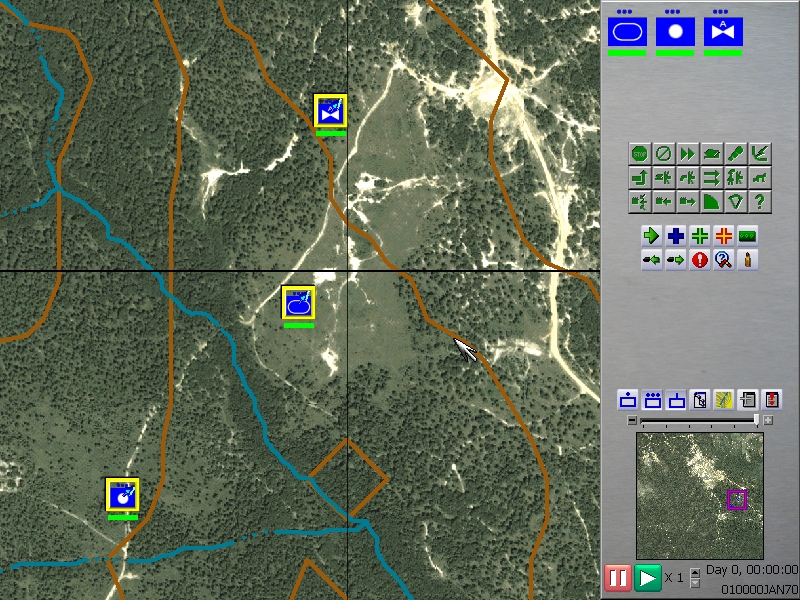Click the plus end of the zoom slider
The image size is (800, 600).
768,422
